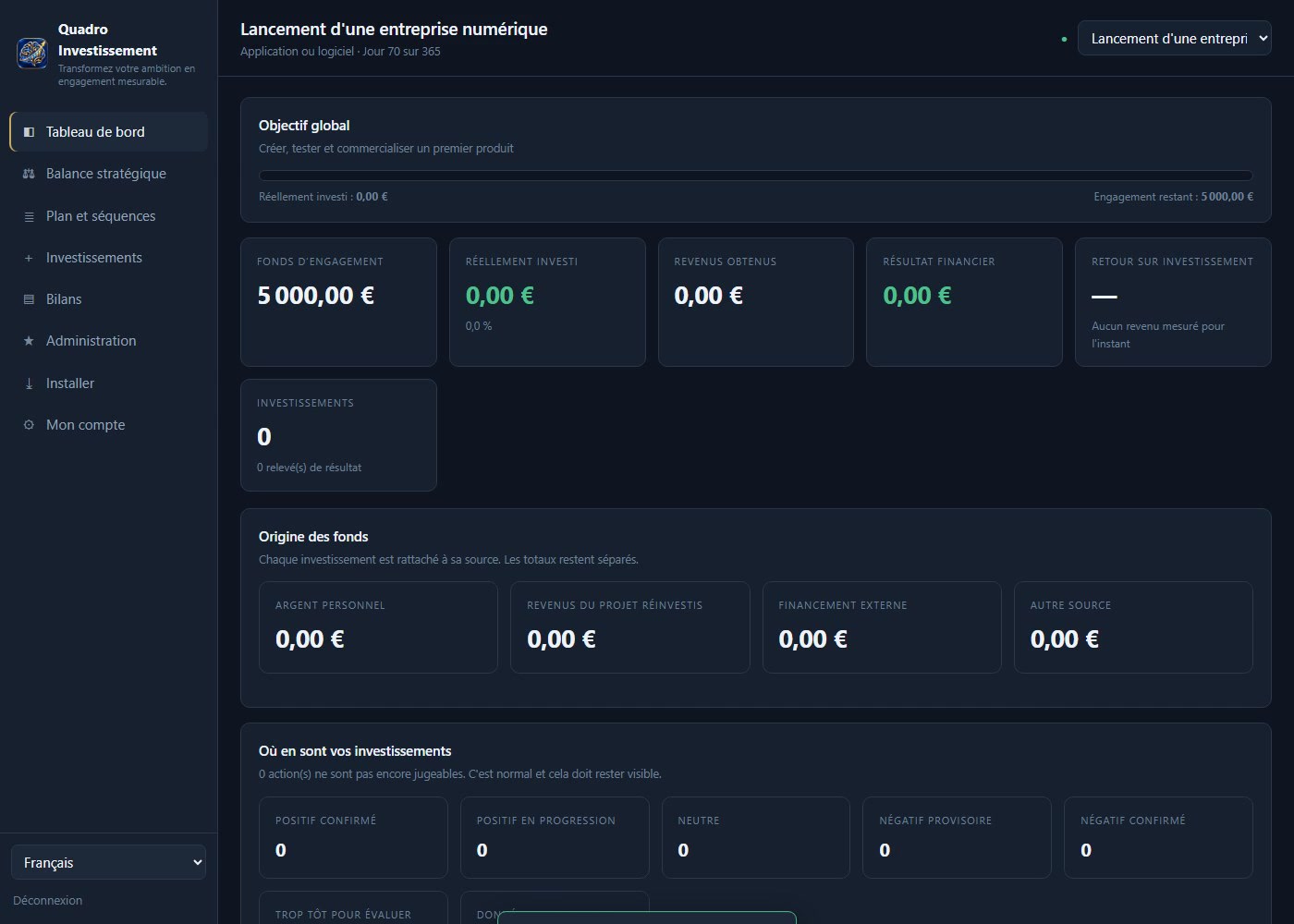Open the Français language dropdown
Screen dimensions: 1294x924
point(108,862)
